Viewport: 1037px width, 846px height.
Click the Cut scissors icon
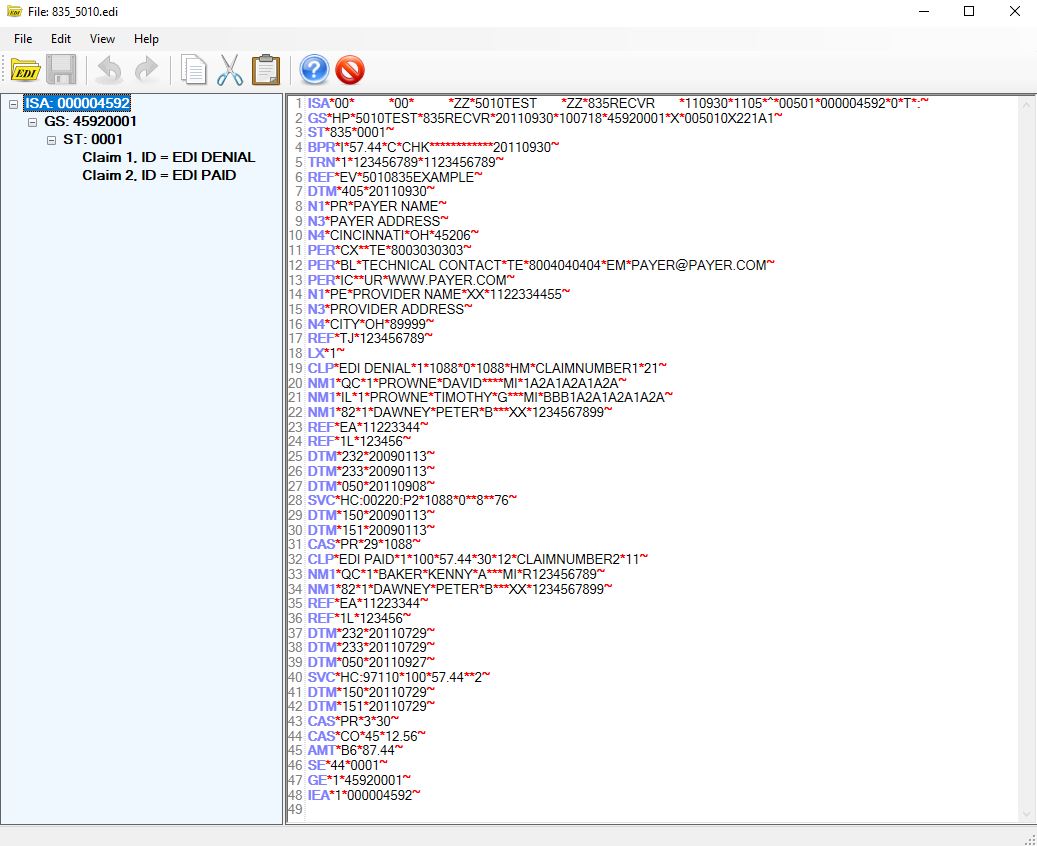pos(229,69)
